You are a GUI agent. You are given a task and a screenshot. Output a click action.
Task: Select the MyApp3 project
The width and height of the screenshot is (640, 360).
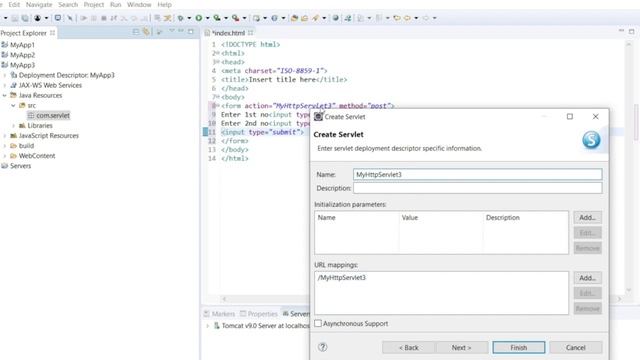[22, 65]
